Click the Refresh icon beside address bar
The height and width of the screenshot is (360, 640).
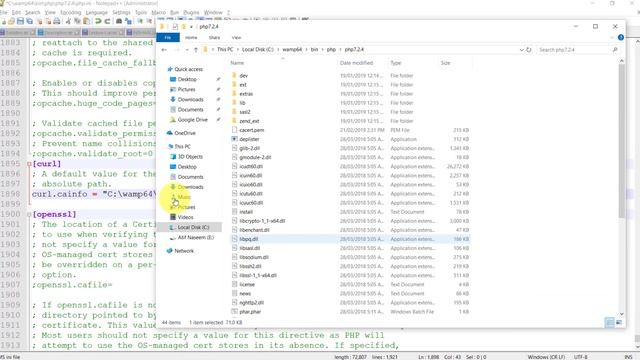[x=529, y=50]
